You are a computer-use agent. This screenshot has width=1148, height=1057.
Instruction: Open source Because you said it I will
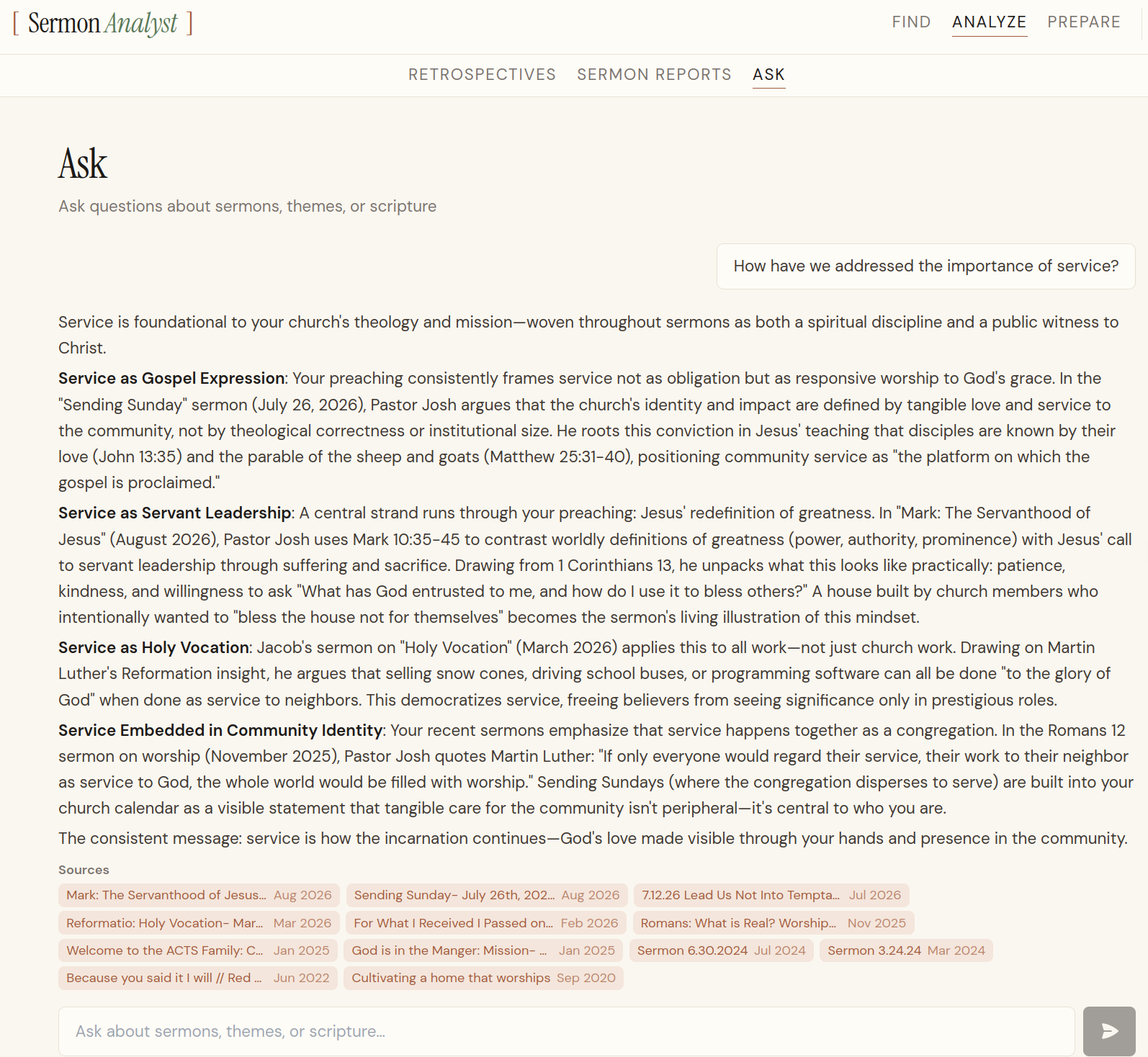click(x=198, y=978)
